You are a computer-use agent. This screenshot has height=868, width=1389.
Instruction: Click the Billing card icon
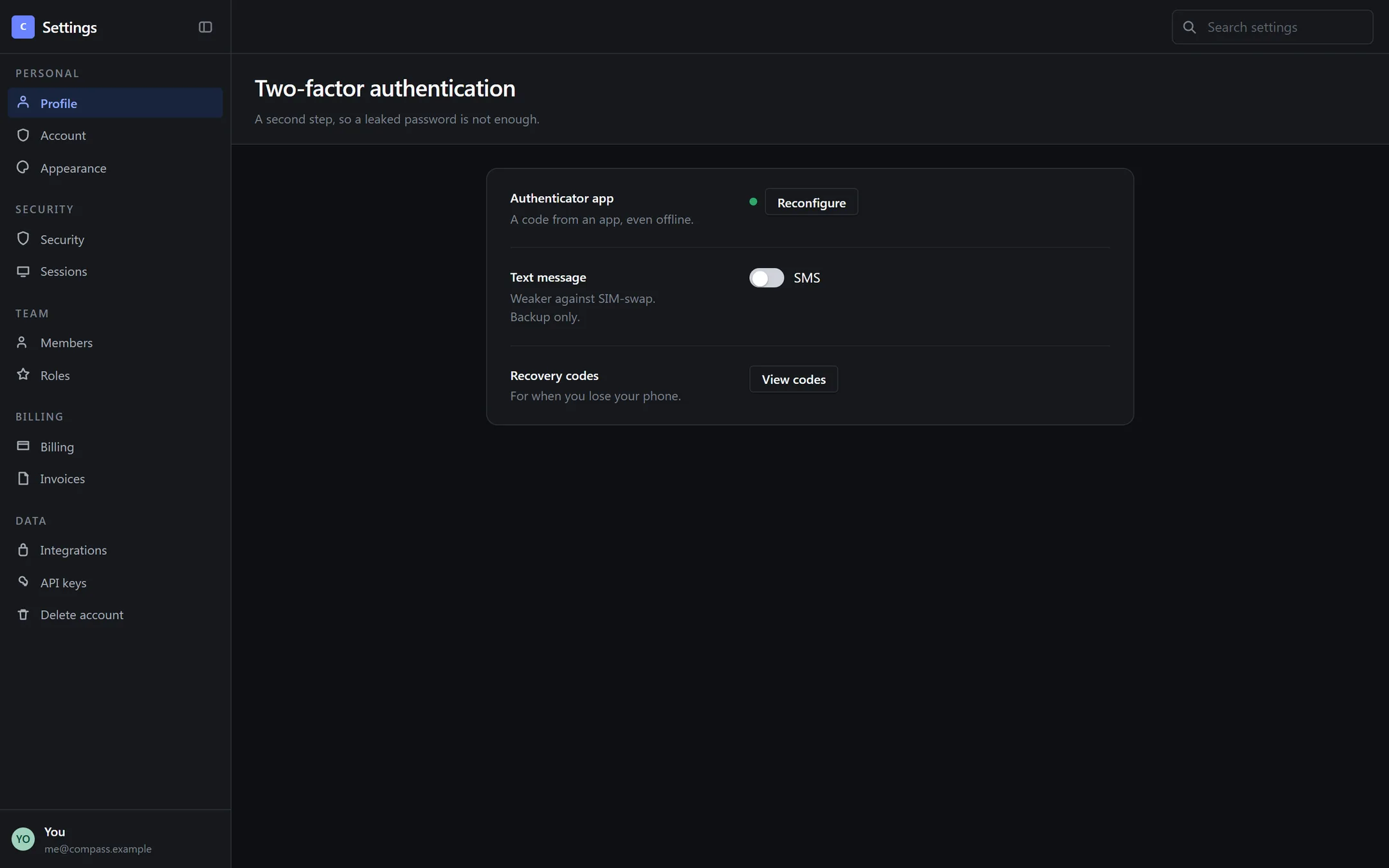coord(23,446)
